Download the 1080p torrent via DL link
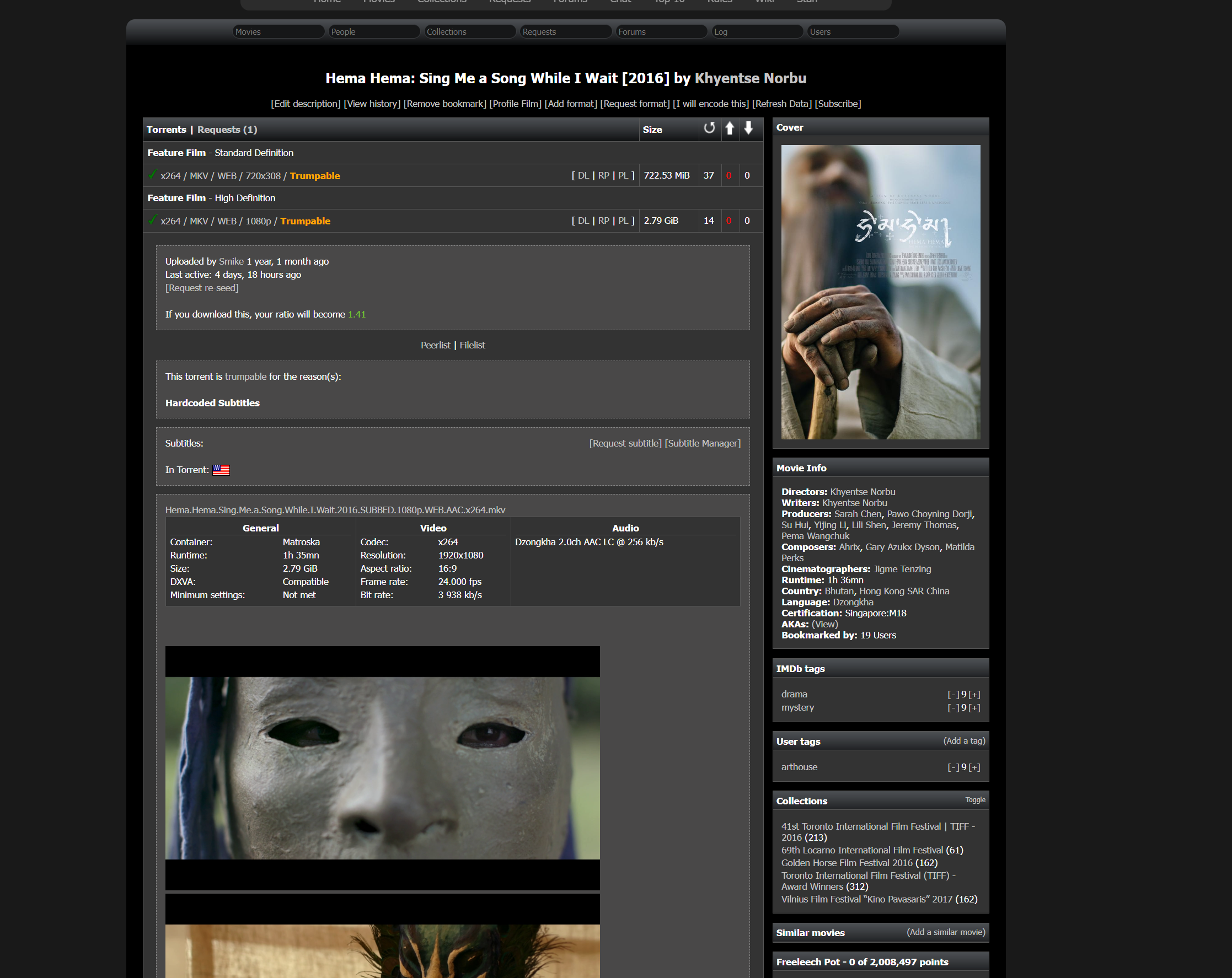 (x=583, y=221)
